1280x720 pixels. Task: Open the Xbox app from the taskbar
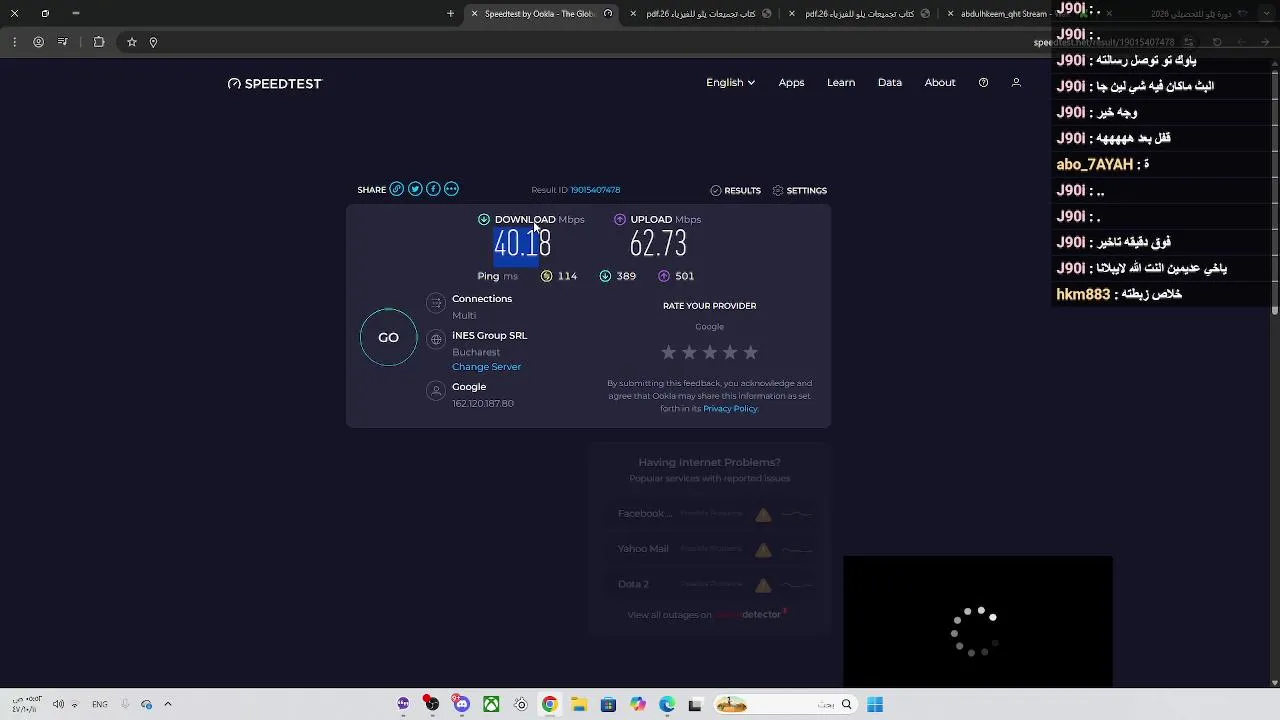click(491, 704)
